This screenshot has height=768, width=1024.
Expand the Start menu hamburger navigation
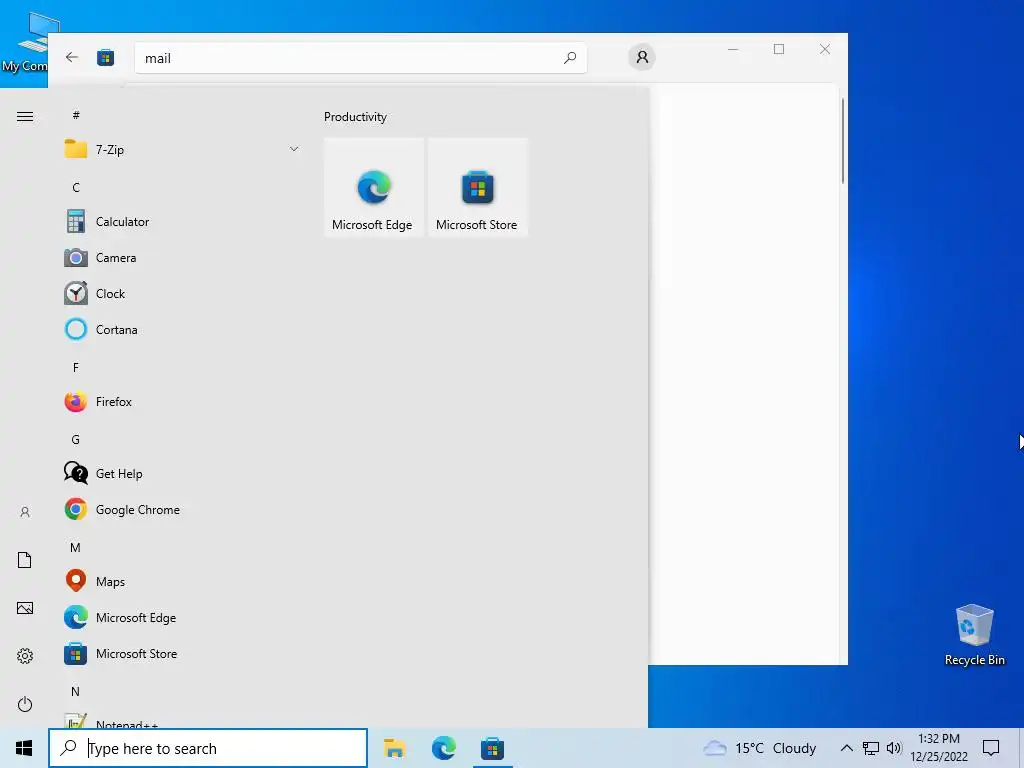coord(25,116)
